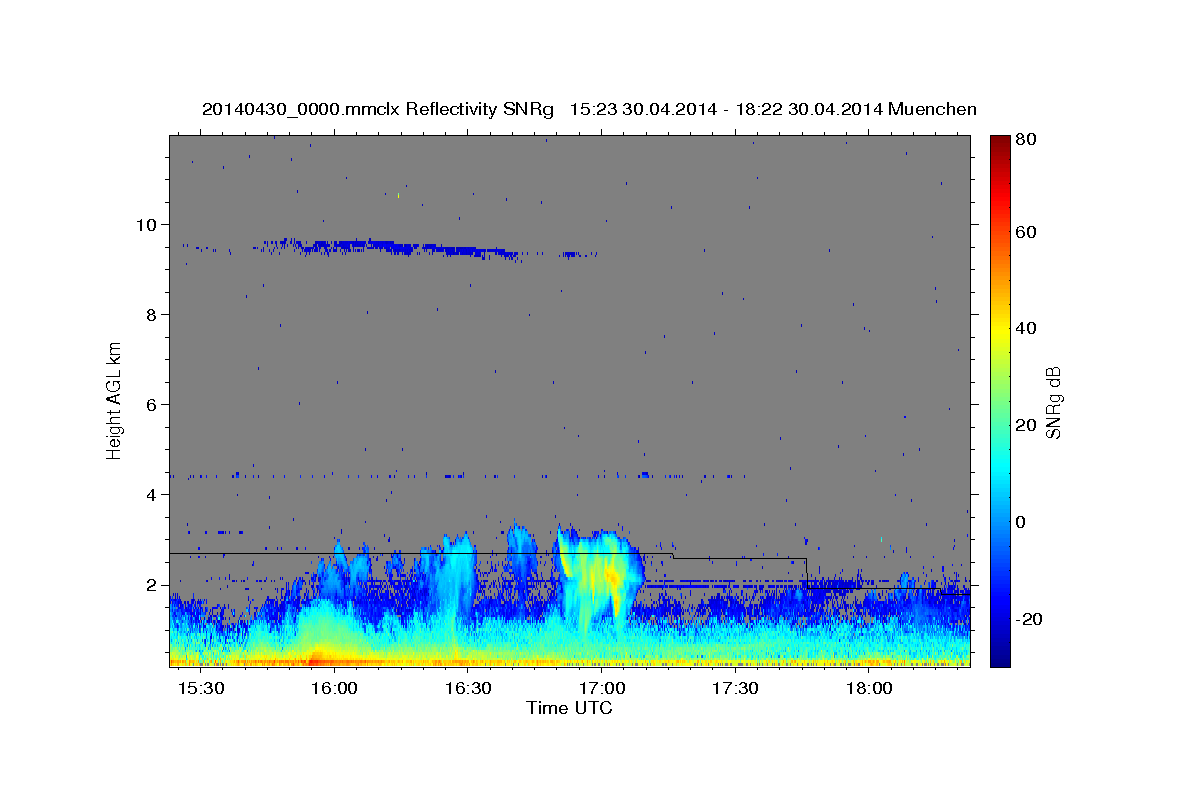The image size is (1200, 800).
Task: Click the height tick label 2
Action: click(151, 584)
